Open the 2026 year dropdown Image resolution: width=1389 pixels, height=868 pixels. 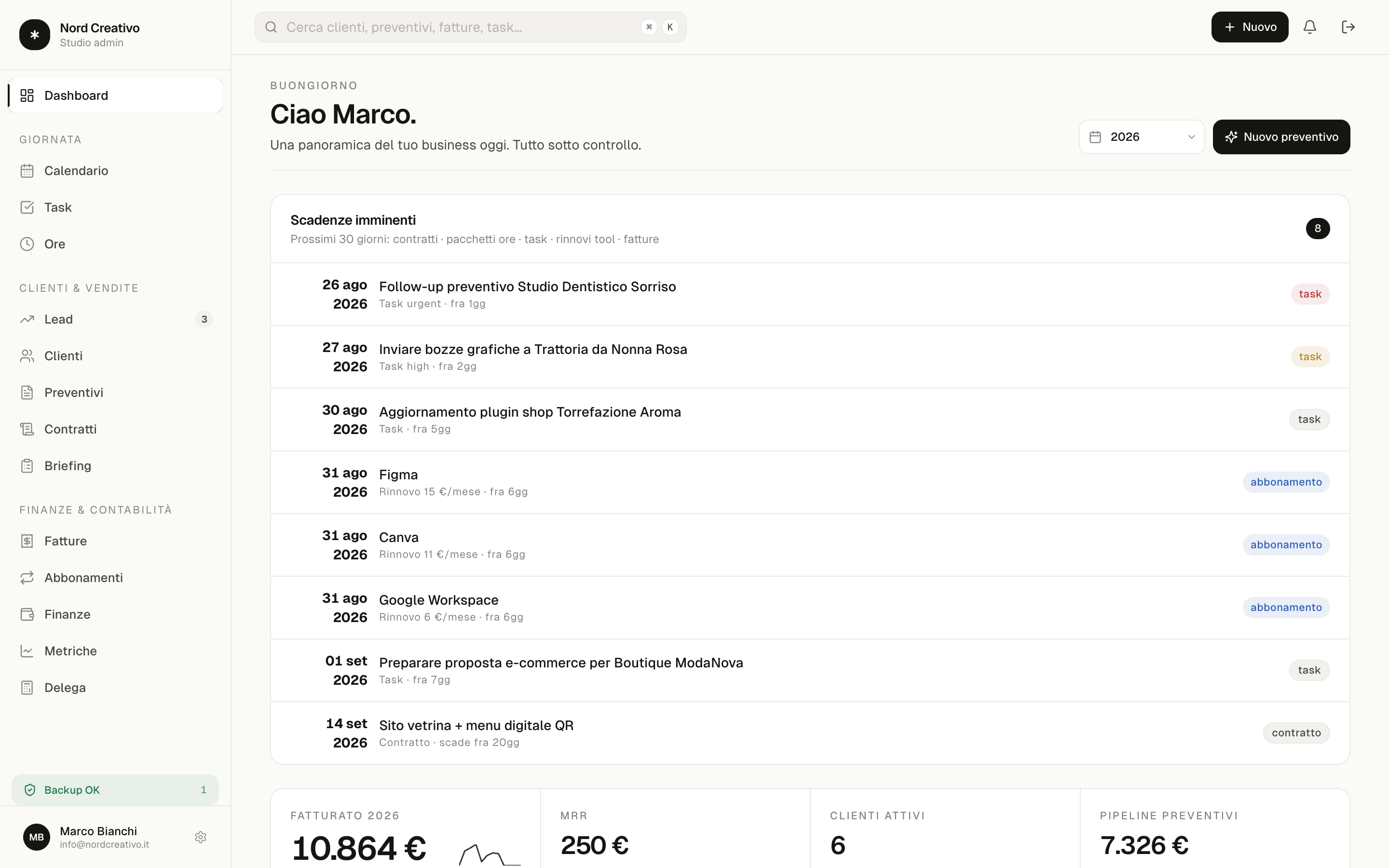[x=1142, y=137]
